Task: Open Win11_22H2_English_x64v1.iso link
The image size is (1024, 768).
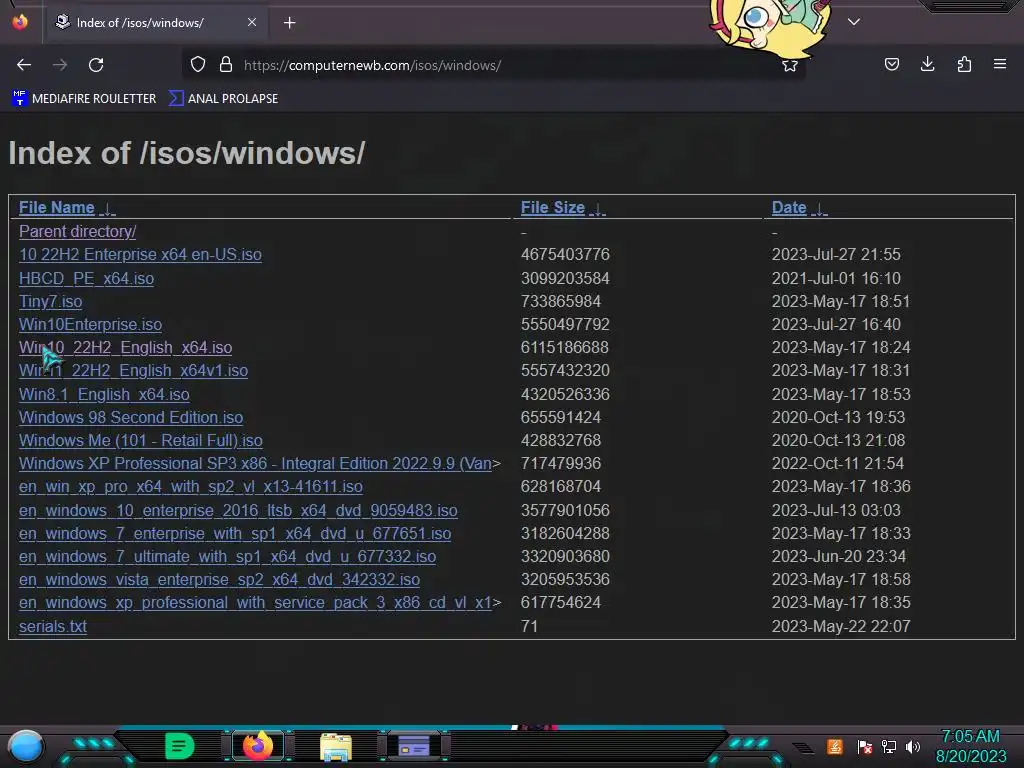Action: (133, 370)
